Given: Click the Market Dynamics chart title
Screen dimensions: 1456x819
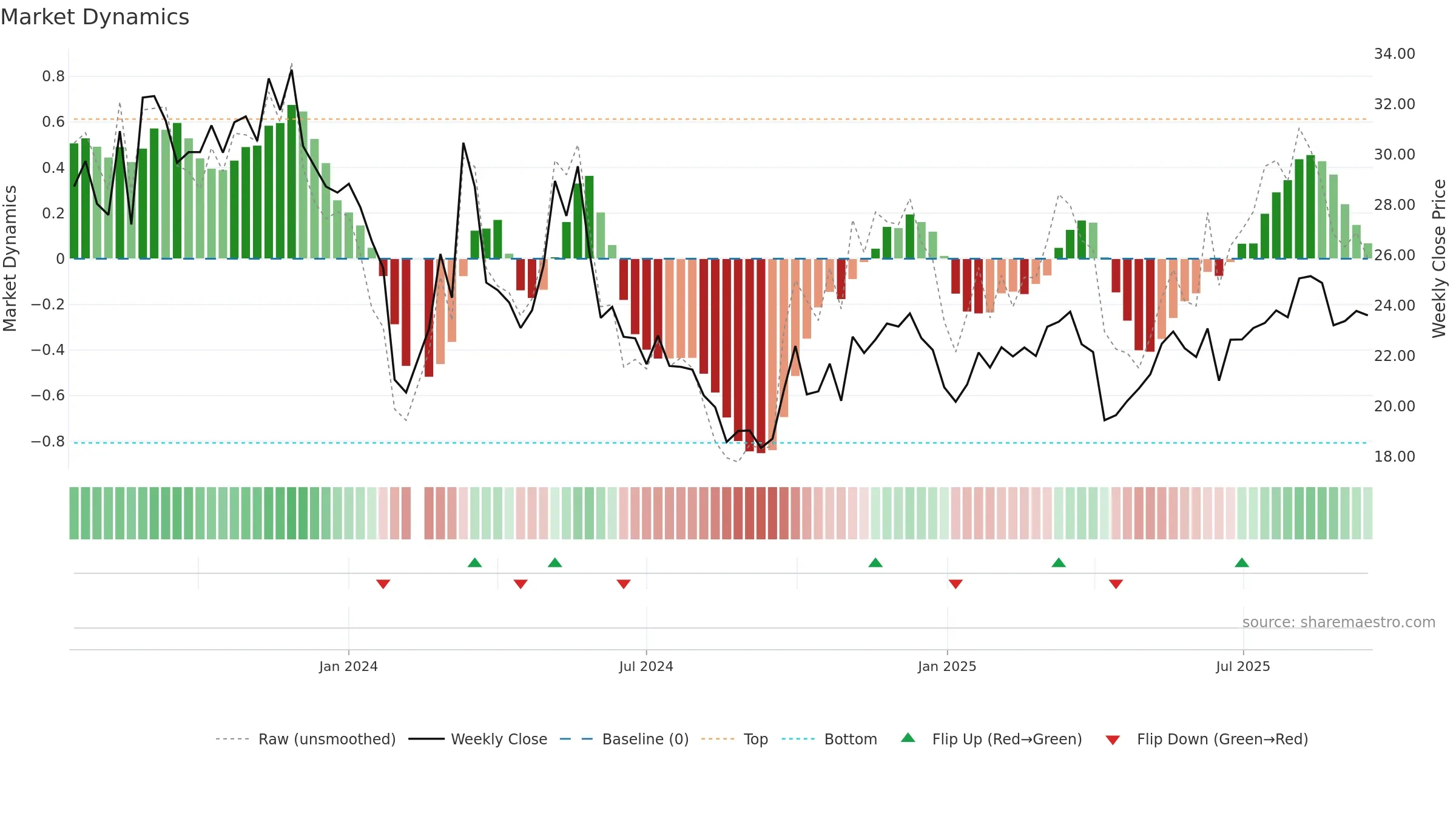Looking at the screenshot, I should click(x=95, y=17).
